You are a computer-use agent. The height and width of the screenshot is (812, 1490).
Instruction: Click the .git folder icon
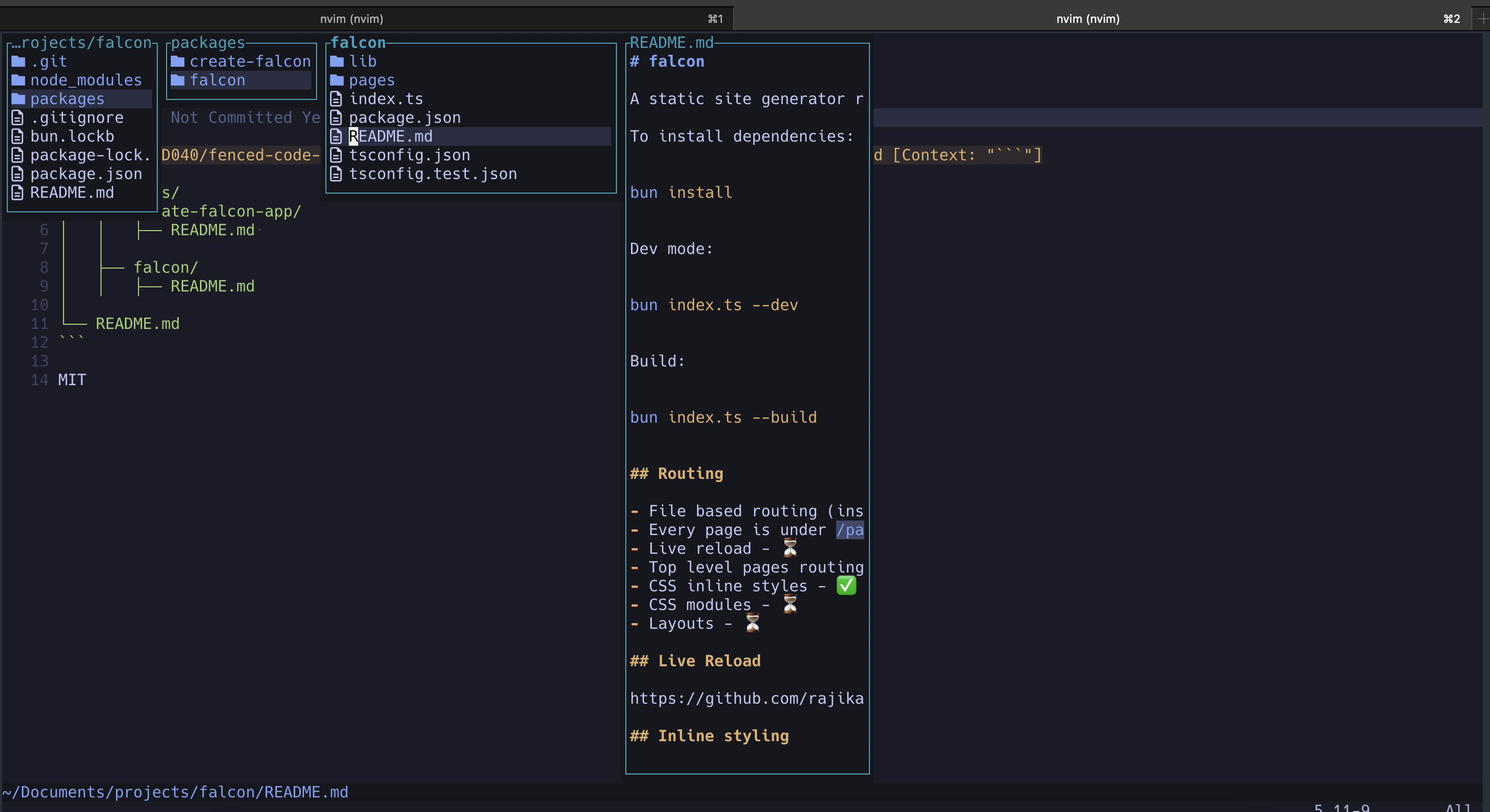[x=19, y=61]
